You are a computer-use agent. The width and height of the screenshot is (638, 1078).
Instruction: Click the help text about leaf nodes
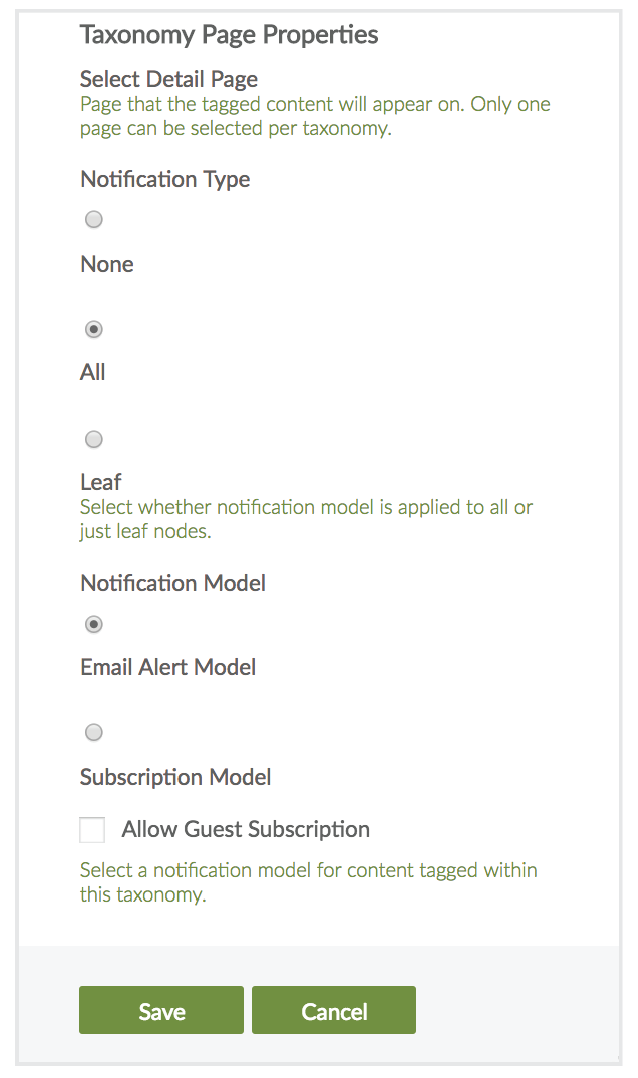tap(306, 519)
